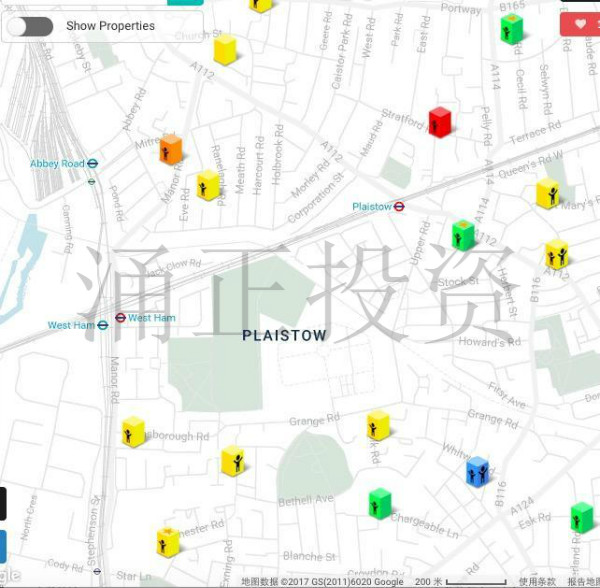Select the West Ham underground roundel icon
The width and height of the screenshot is (600, 588).
tap(120, 318)
